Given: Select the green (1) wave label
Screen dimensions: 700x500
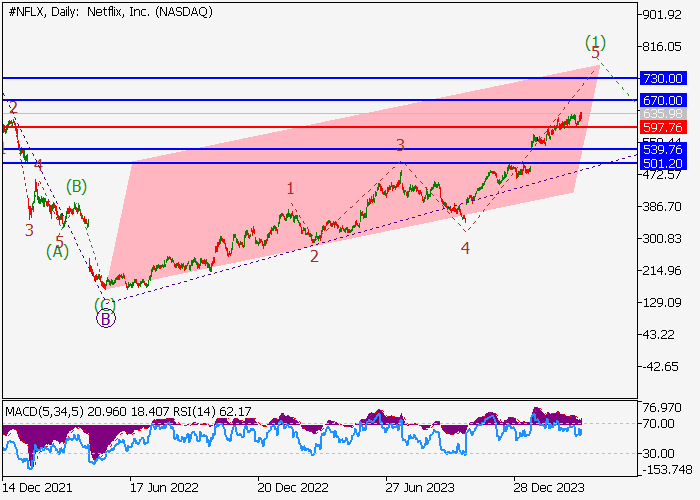Looking at the screenshot, I should pos(596,42).
